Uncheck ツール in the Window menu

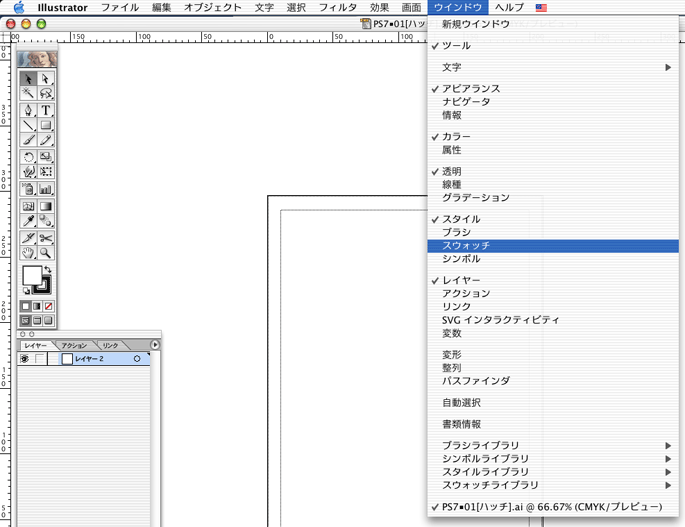point(553,45)
